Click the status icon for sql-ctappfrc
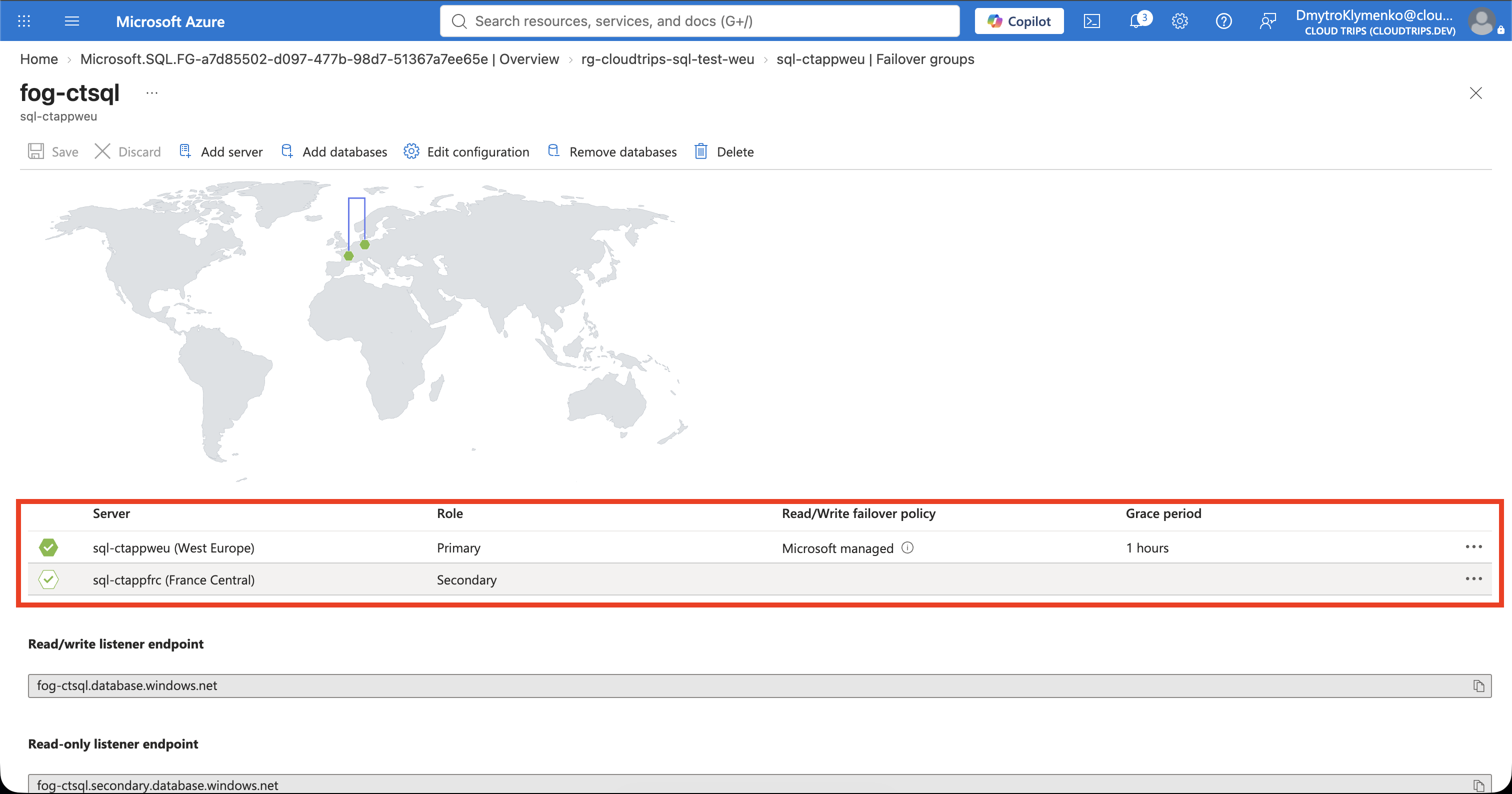The width and height of the screenshot is (1512, 794). click(48, 580)
